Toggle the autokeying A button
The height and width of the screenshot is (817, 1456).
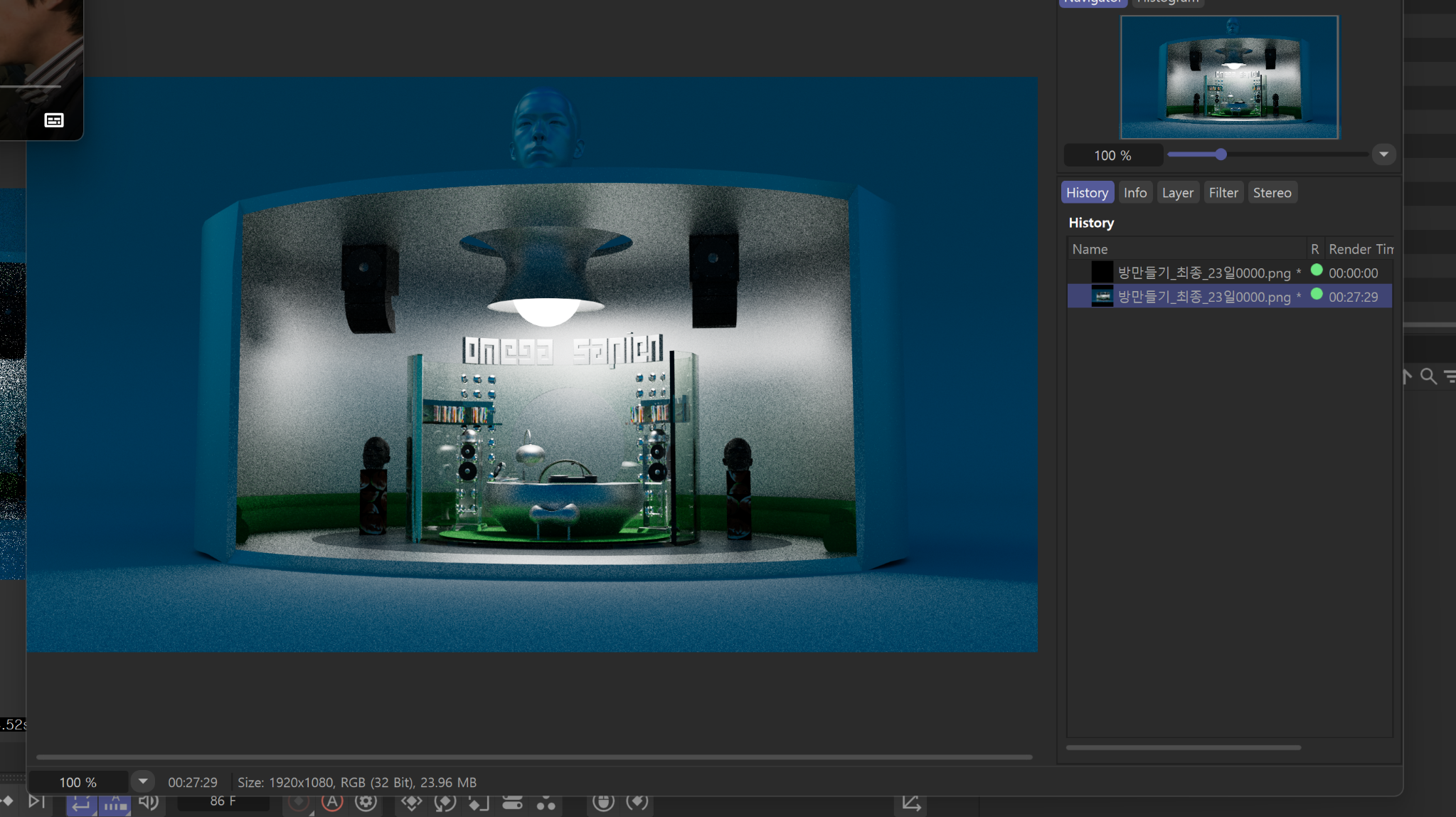[332, 802]
